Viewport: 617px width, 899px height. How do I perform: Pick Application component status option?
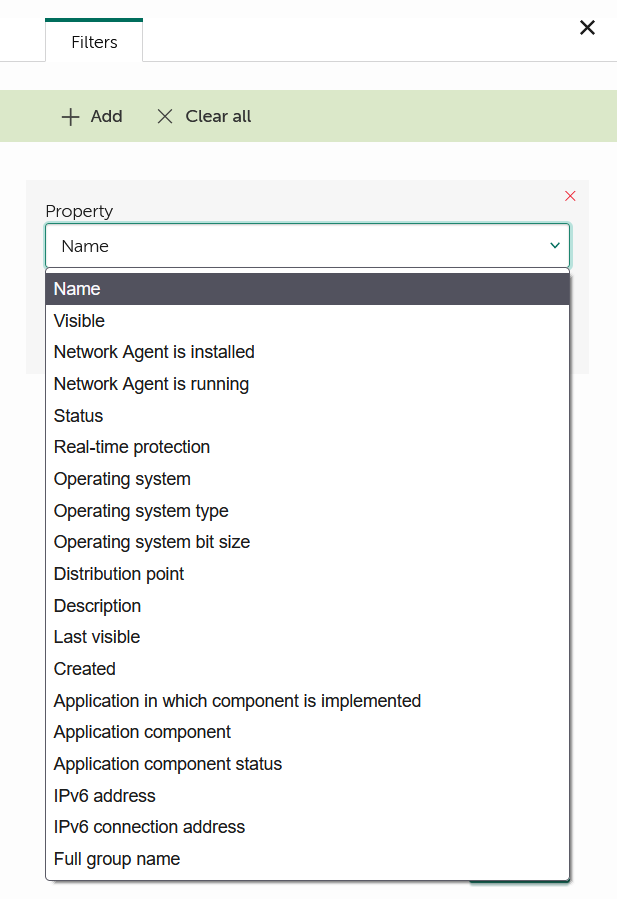click(168, 764)
